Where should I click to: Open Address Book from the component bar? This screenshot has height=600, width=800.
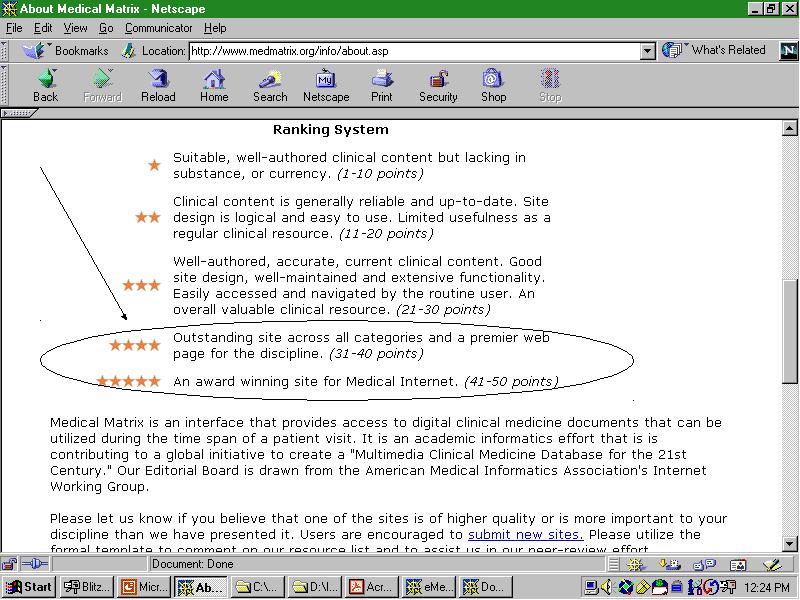click(738, 564)
